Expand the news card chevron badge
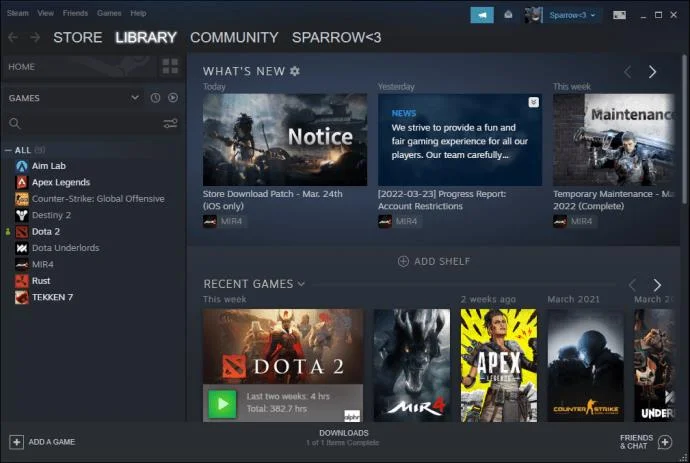 [x=533, y=103]
